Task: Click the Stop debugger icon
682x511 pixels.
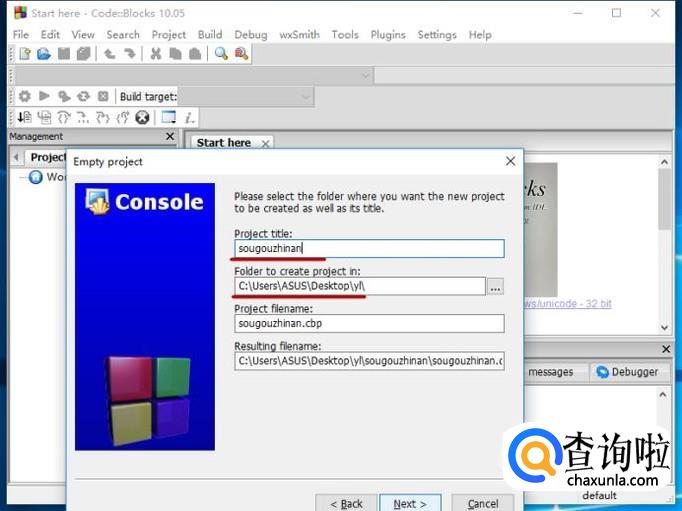Action: (x=142, y=117)
